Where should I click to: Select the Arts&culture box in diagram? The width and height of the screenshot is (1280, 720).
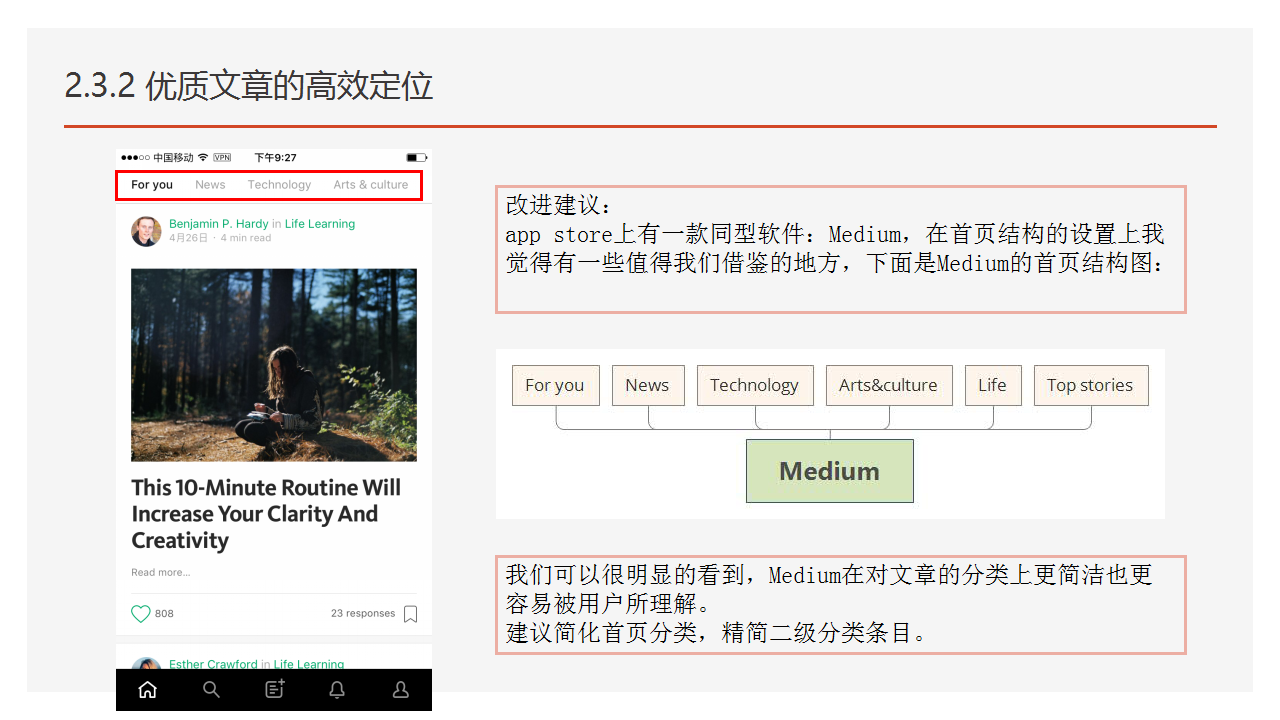click(889, 385)
